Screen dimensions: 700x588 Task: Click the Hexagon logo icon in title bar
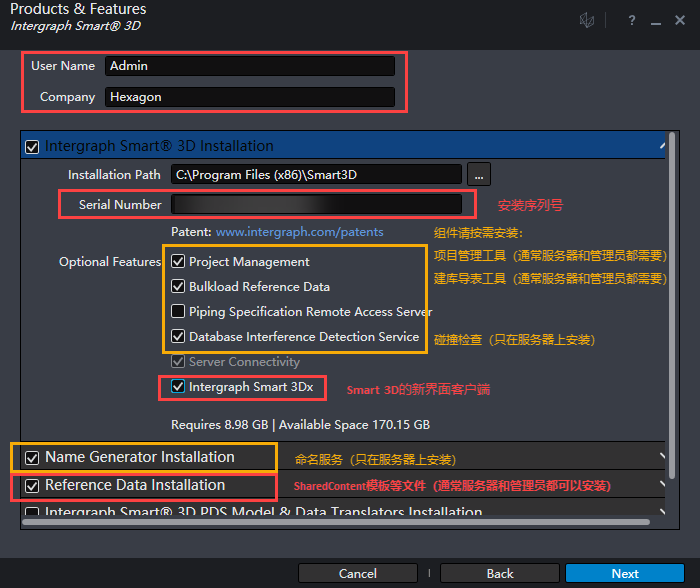(589, 20)
